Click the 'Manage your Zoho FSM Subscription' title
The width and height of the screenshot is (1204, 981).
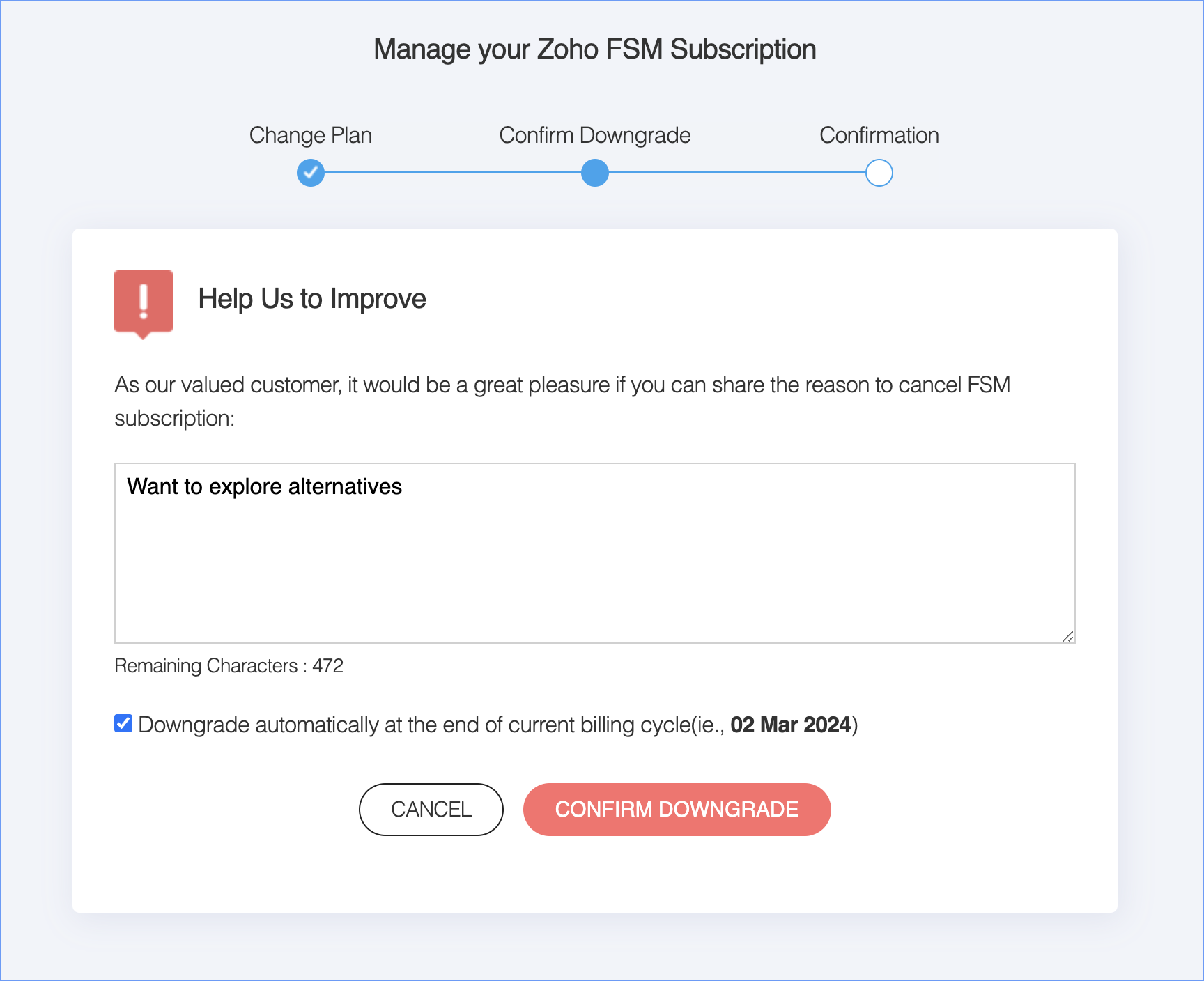point(595,49)
